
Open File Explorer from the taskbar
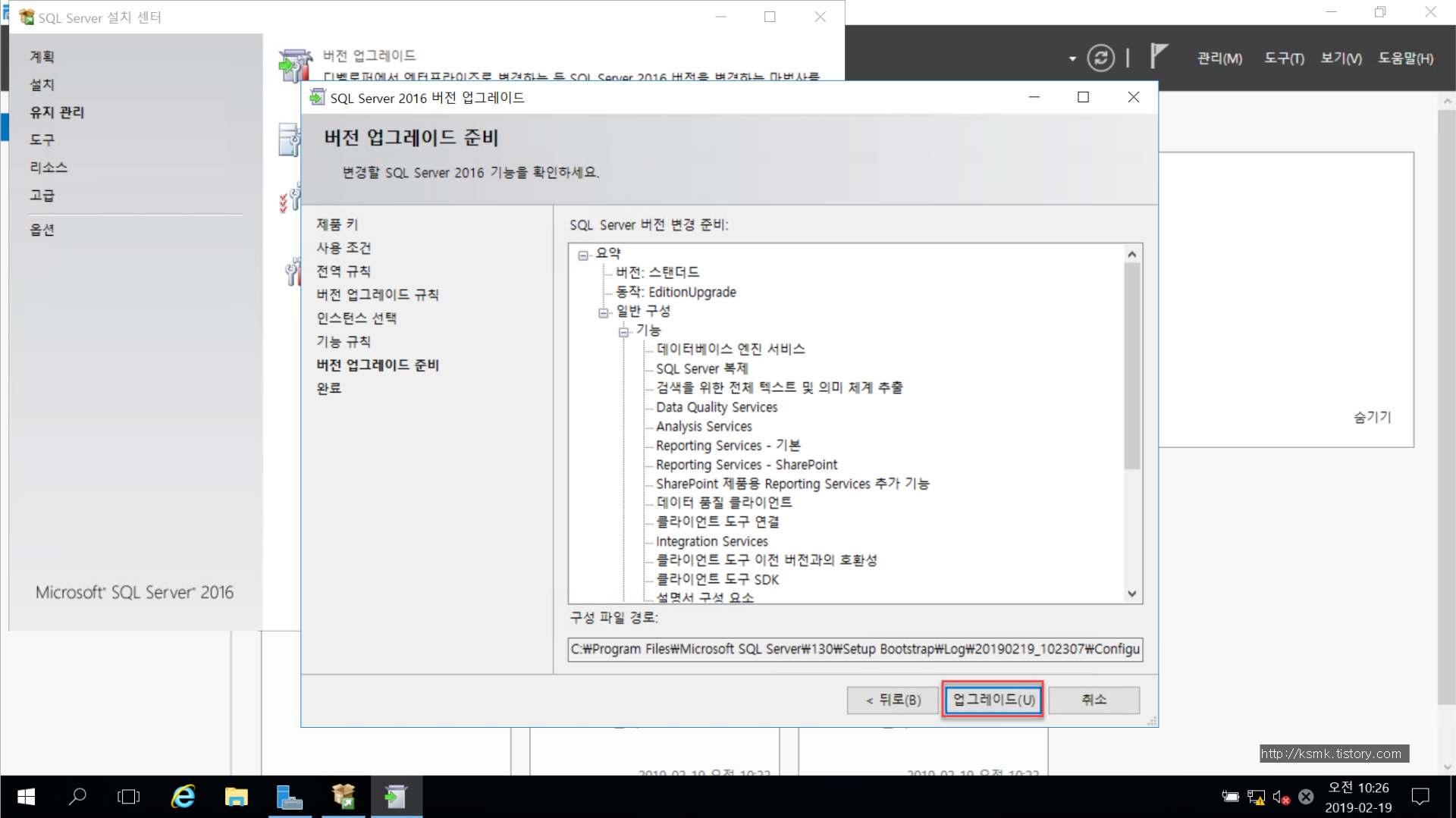tap(236, 797)
